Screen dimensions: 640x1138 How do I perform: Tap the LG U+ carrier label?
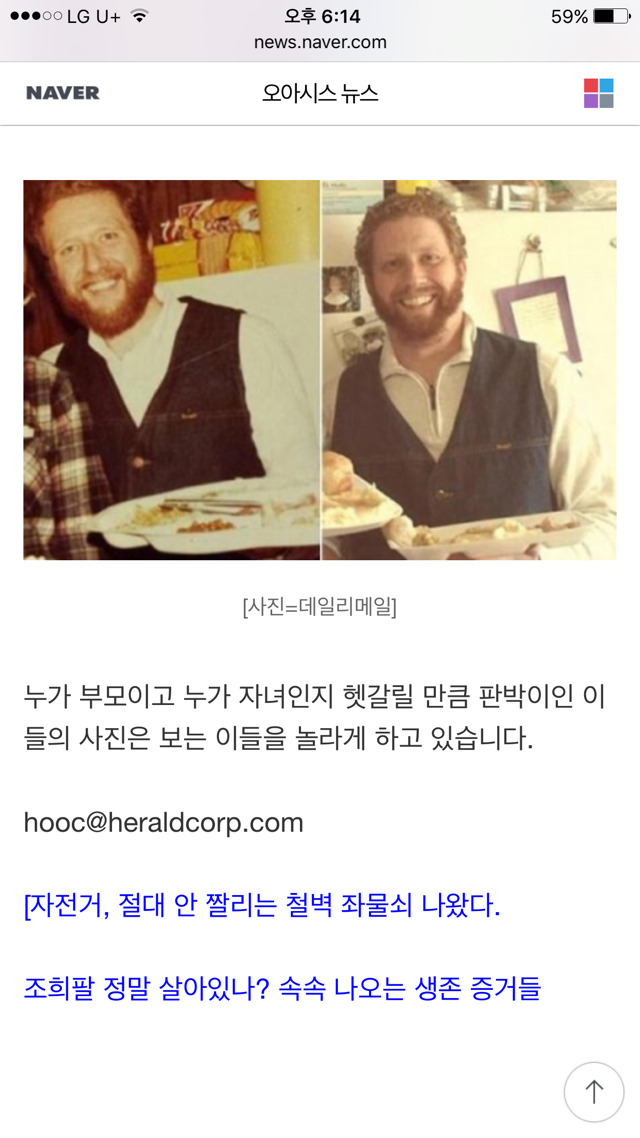click(94, 16)
